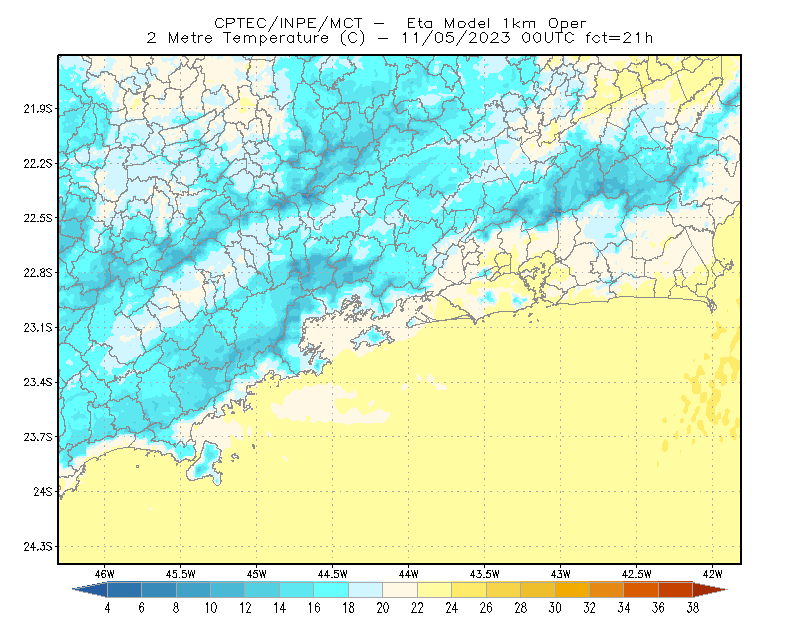This screenshot has width=800, height=618.
Task: Click the colorbar value '14'
Action: pyautogui.click(x=280, y=608)
